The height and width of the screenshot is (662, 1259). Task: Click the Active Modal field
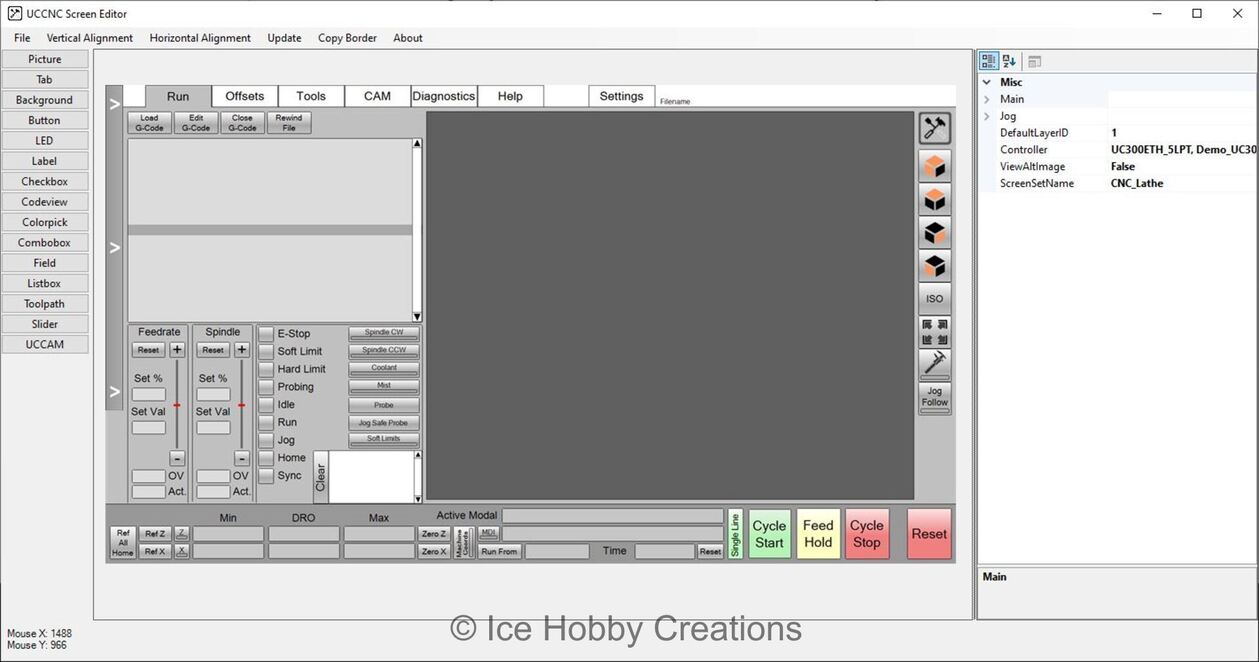pos(612,516)
